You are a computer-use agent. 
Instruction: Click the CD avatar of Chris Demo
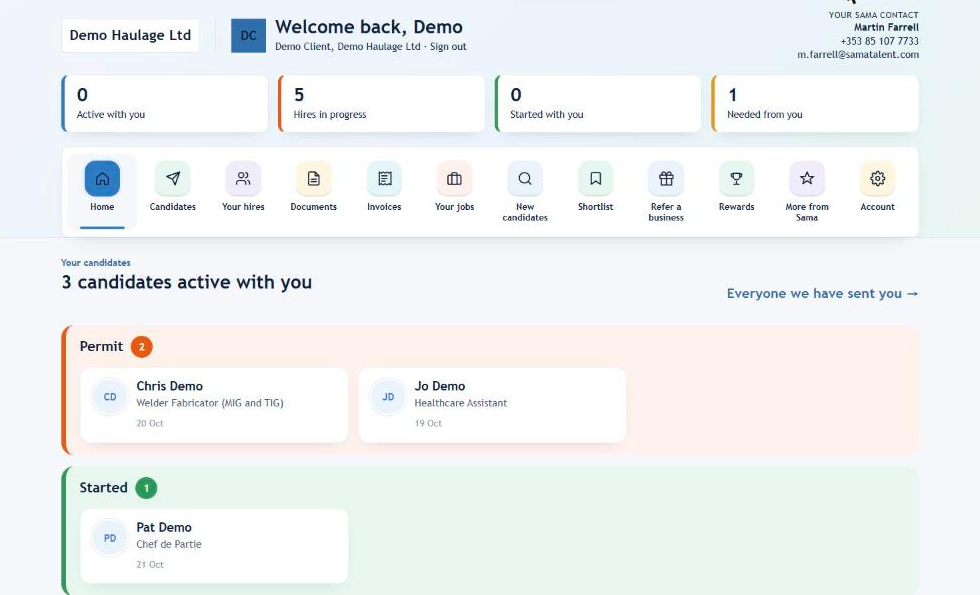(110, 397)
